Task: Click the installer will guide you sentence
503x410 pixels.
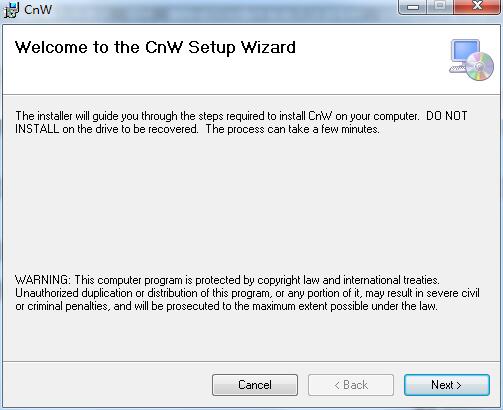Action: (x=217, y=116)
